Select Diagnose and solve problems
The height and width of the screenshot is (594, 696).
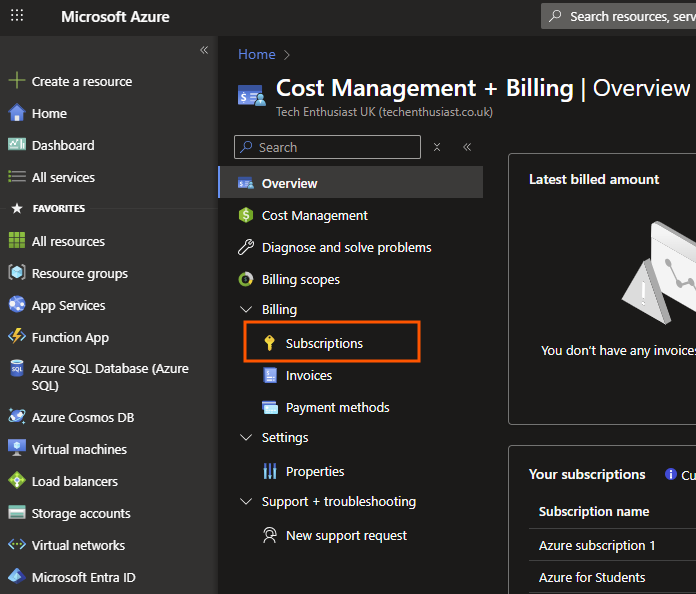pos(346,247)
